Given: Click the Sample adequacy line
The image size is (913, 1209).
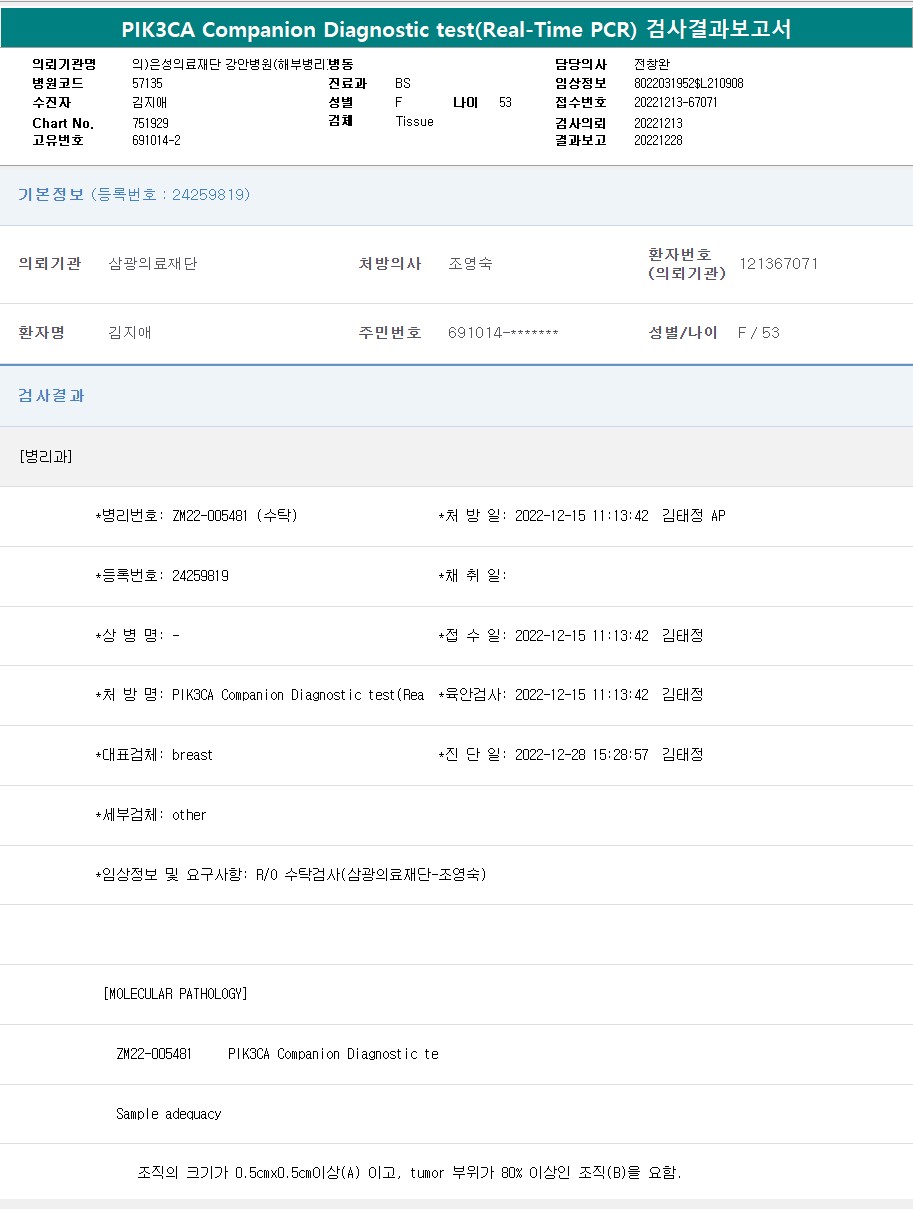Looking at the screenshot, I should [168, 1114].
